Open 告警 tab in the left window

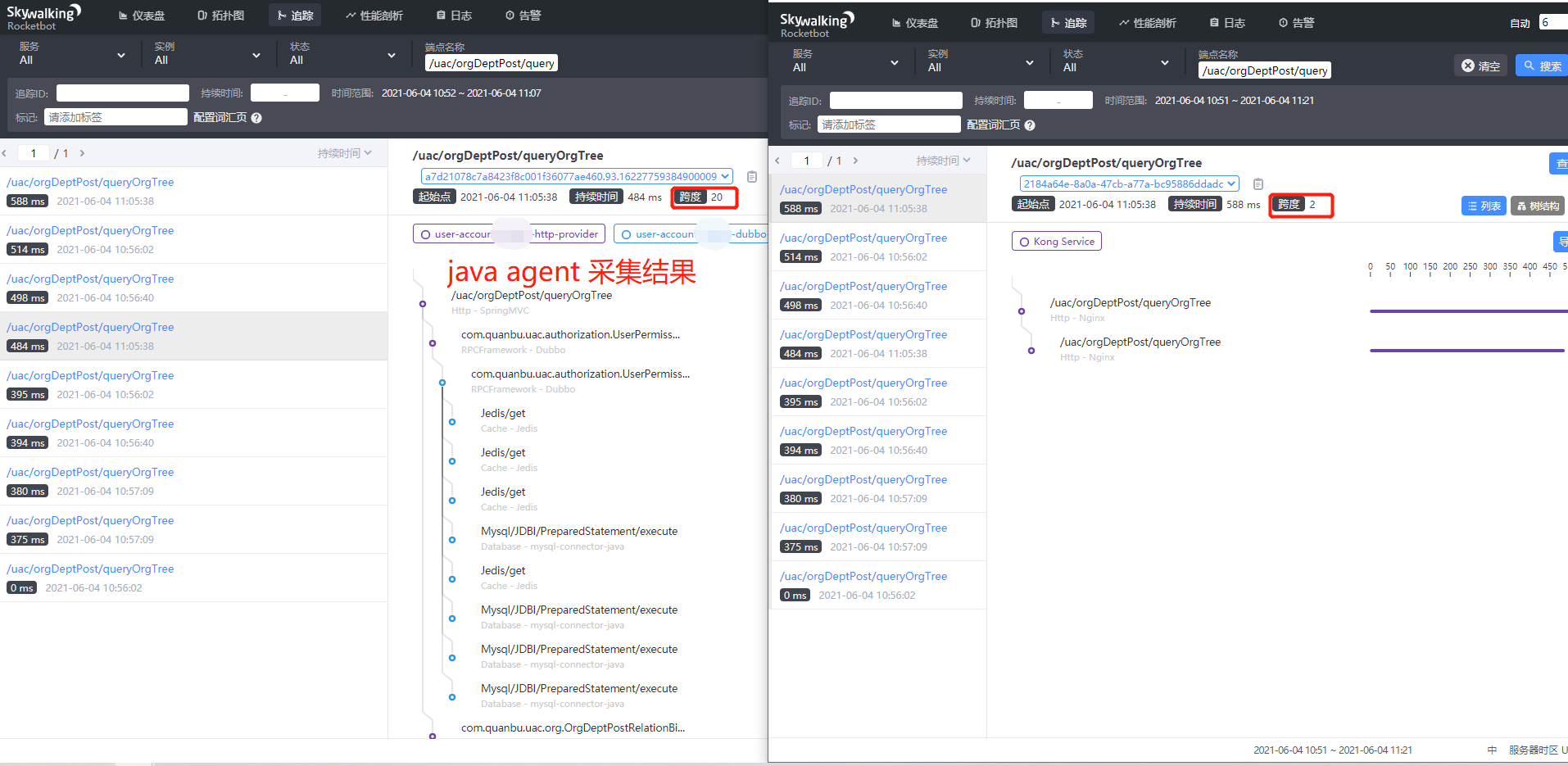pos(523,16)
